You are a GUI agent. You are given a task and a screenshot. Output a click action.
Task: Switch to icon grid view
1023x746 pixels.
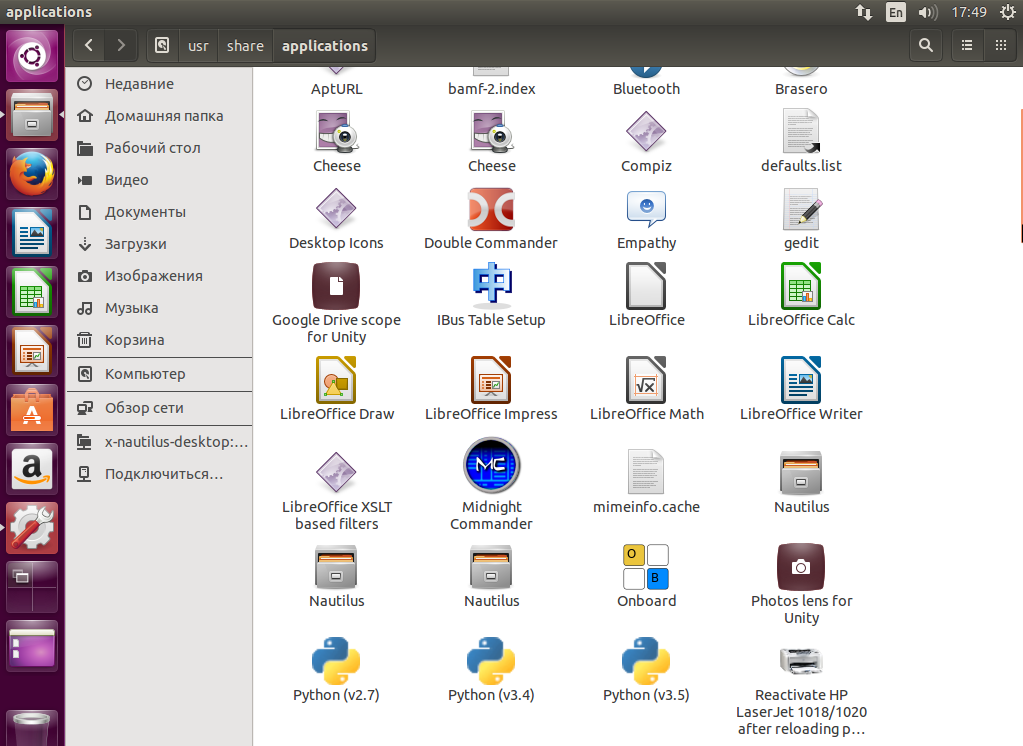(999, 45)
